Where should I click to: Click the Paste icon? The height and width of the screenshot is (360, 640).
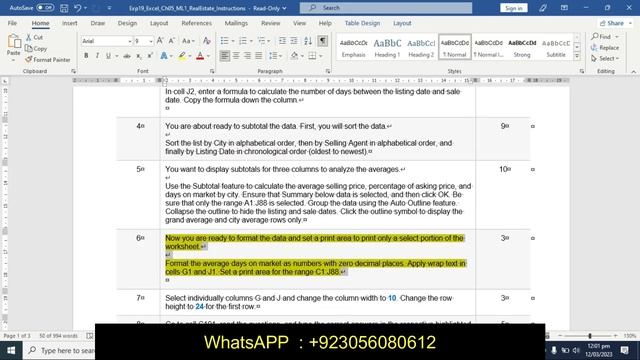tap(13, 42)
